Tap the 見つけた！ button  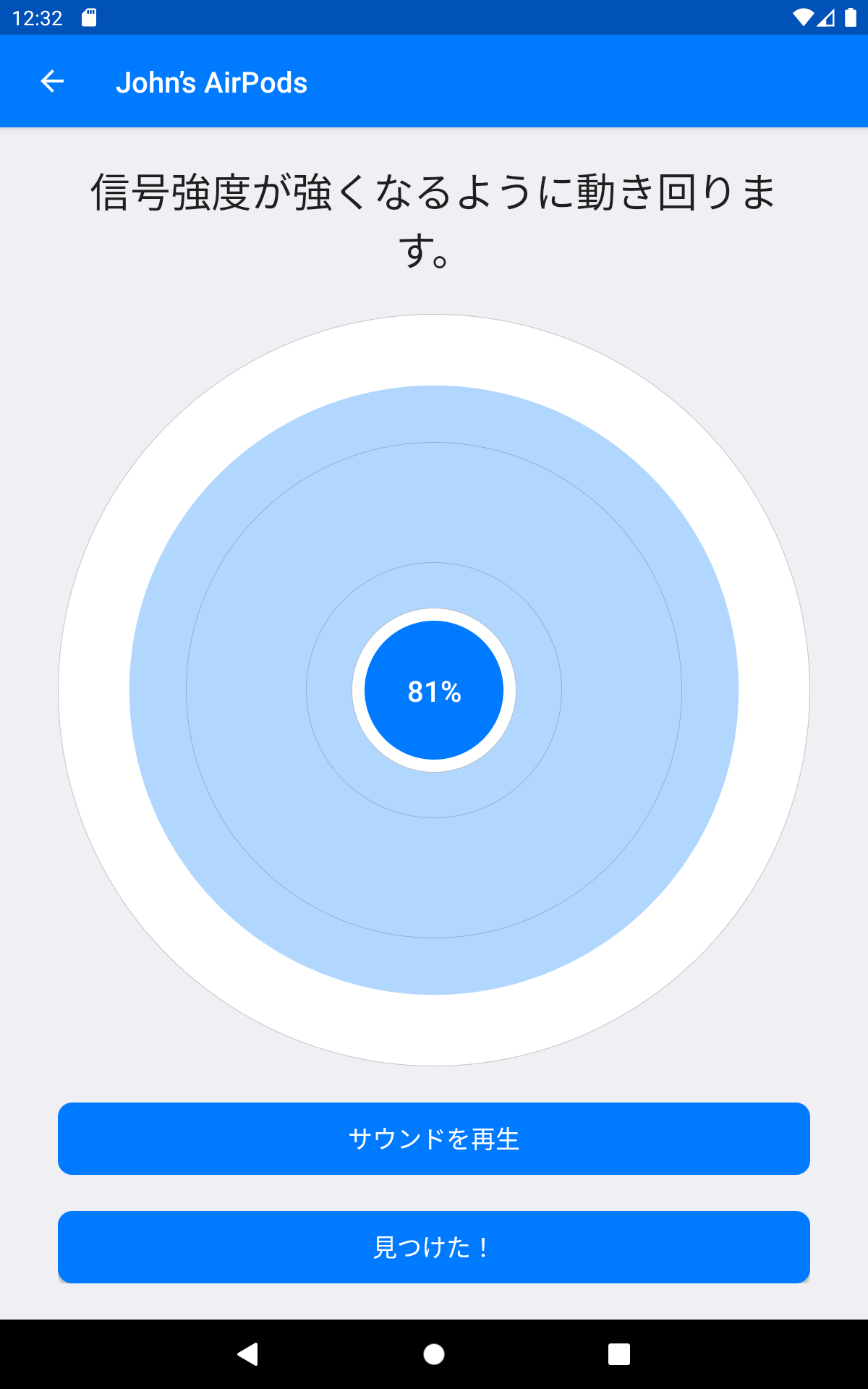(434, 1247)
